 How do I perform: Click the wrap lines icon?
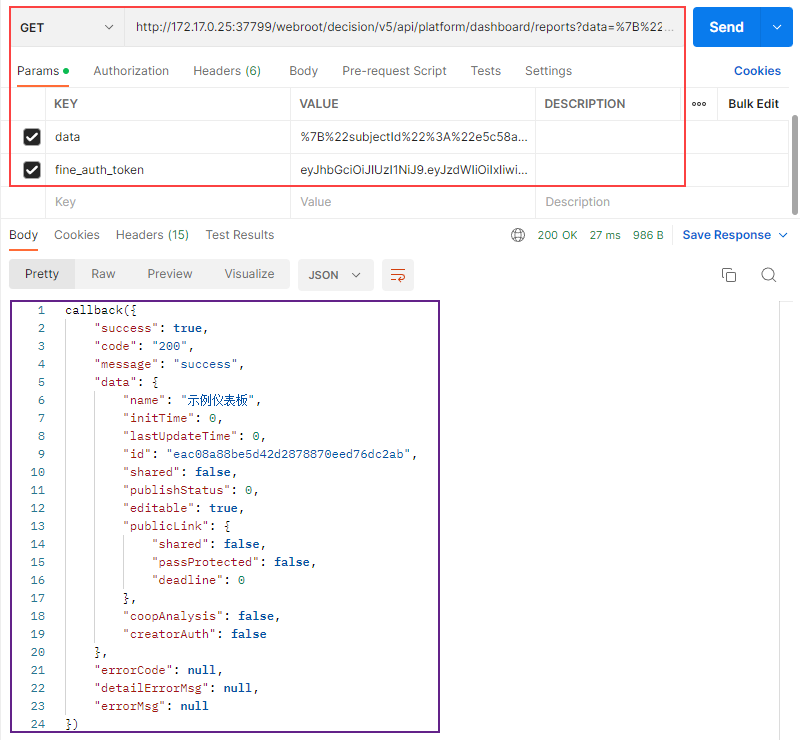point(398,275)
